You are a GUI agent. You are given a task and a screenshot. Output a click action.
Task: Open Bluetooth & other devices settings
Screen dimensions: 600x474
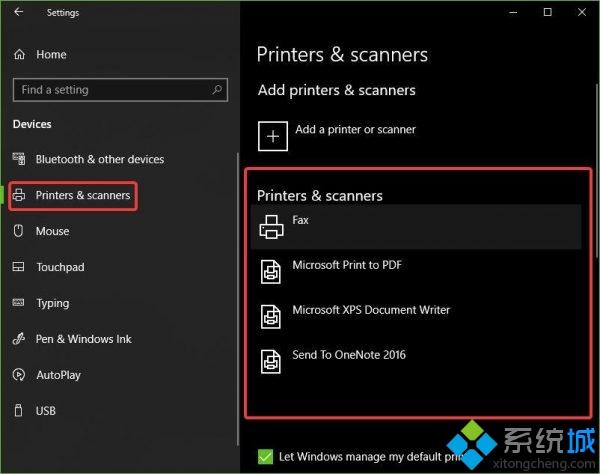click(x=100, y=159)
